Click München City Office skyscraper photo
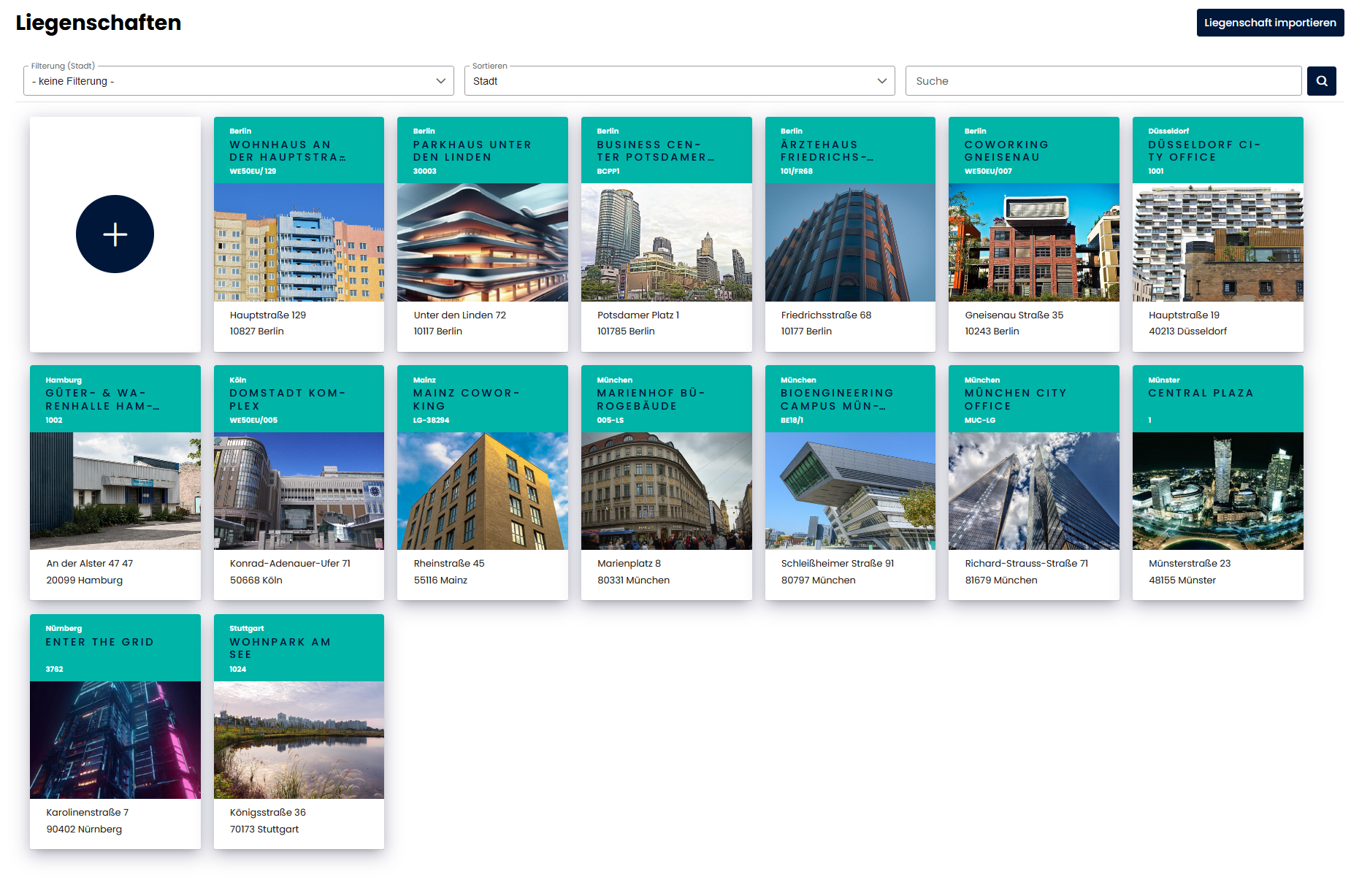This screenshot has height=896, width=1370. pyautogui.click(x=1033, y=491)
